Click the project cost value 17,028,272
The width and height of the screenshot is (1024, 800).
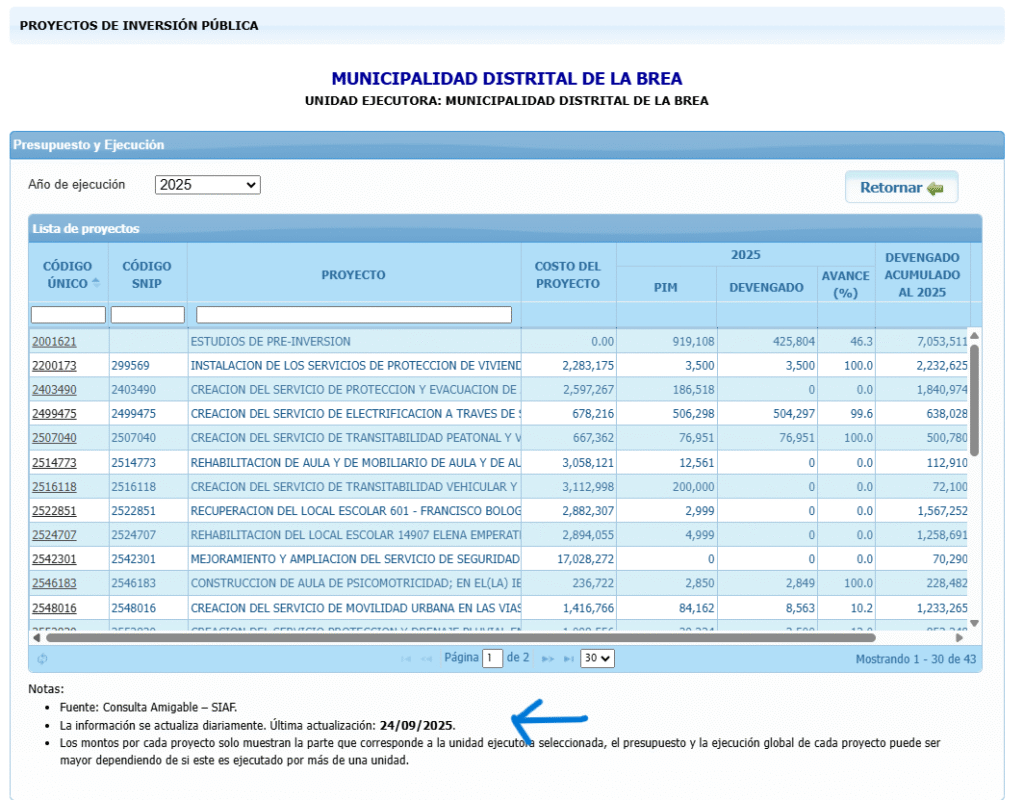click(x=586, y=559)
